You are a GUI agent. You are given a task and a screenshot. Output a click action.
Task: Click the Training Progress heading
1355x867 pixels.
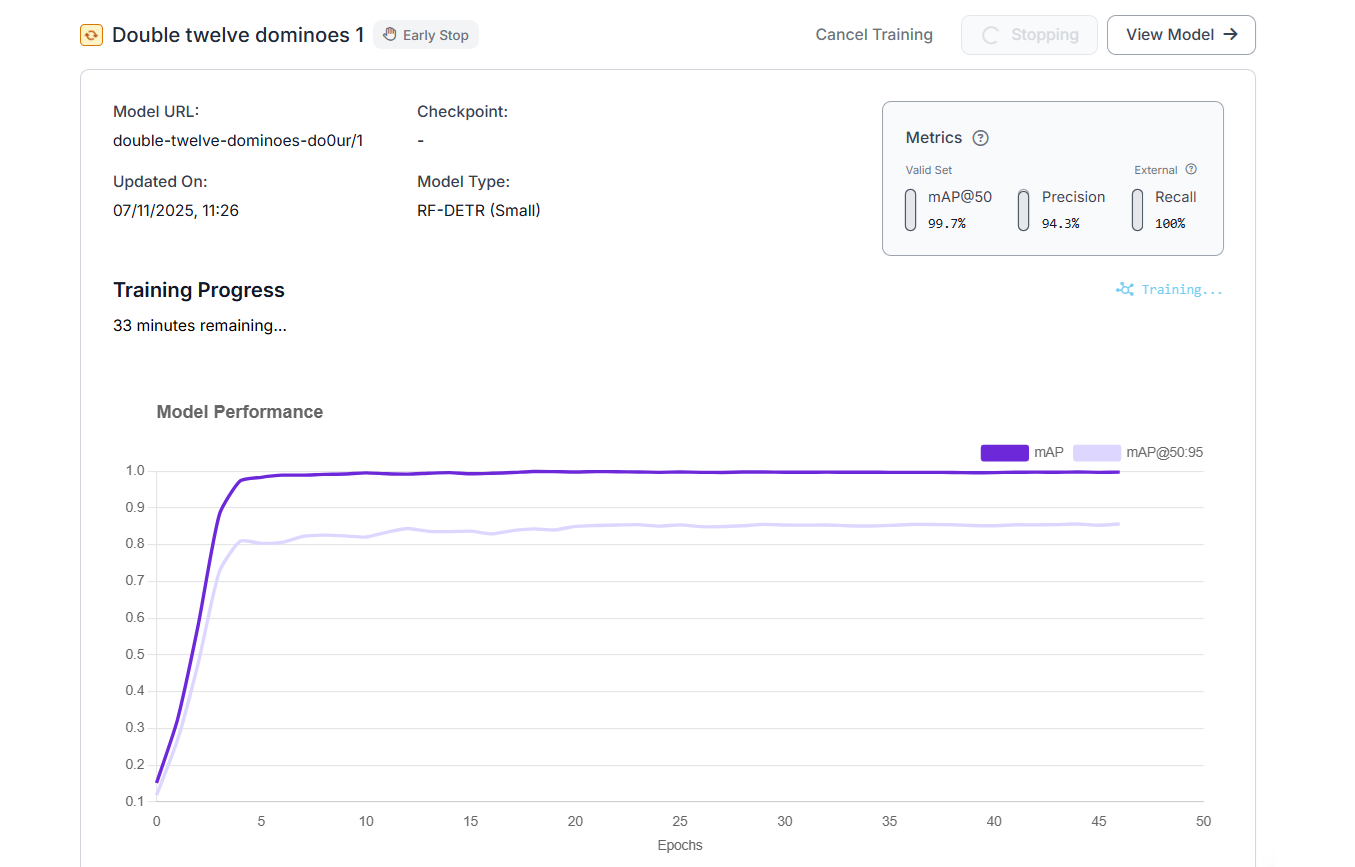(x=199, y=290)
